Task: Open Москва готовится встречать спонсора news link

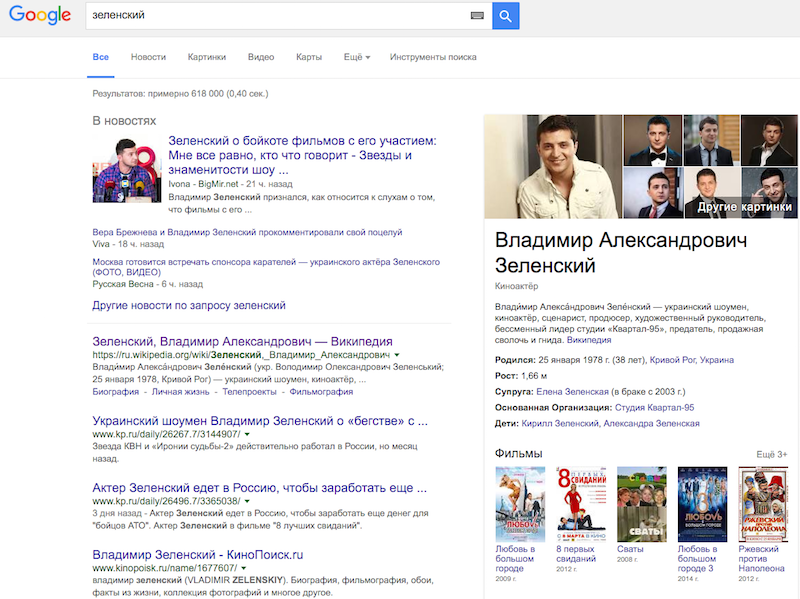Action: (x=266, y=267)
